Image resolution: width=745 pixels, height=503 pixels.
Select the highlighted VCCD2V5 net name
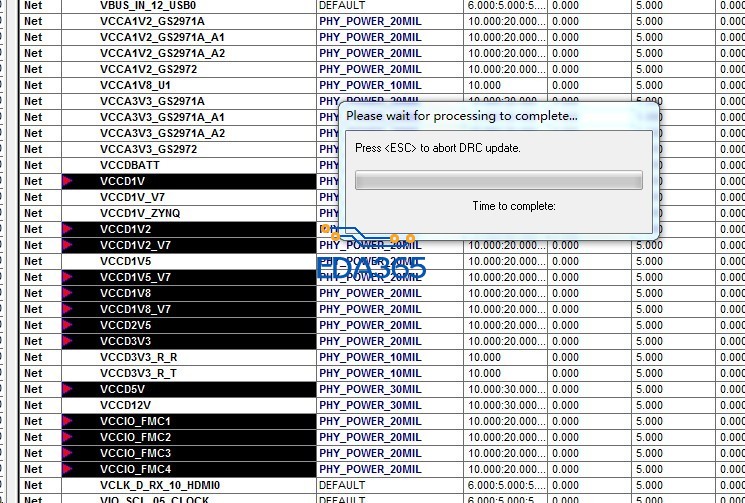125,325
